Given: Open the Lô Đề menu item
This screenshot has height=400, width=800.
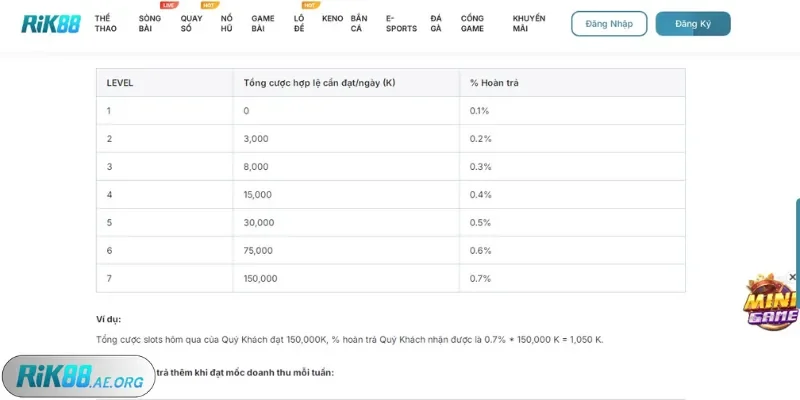Looking at the screenshot, I should point(299,24).
